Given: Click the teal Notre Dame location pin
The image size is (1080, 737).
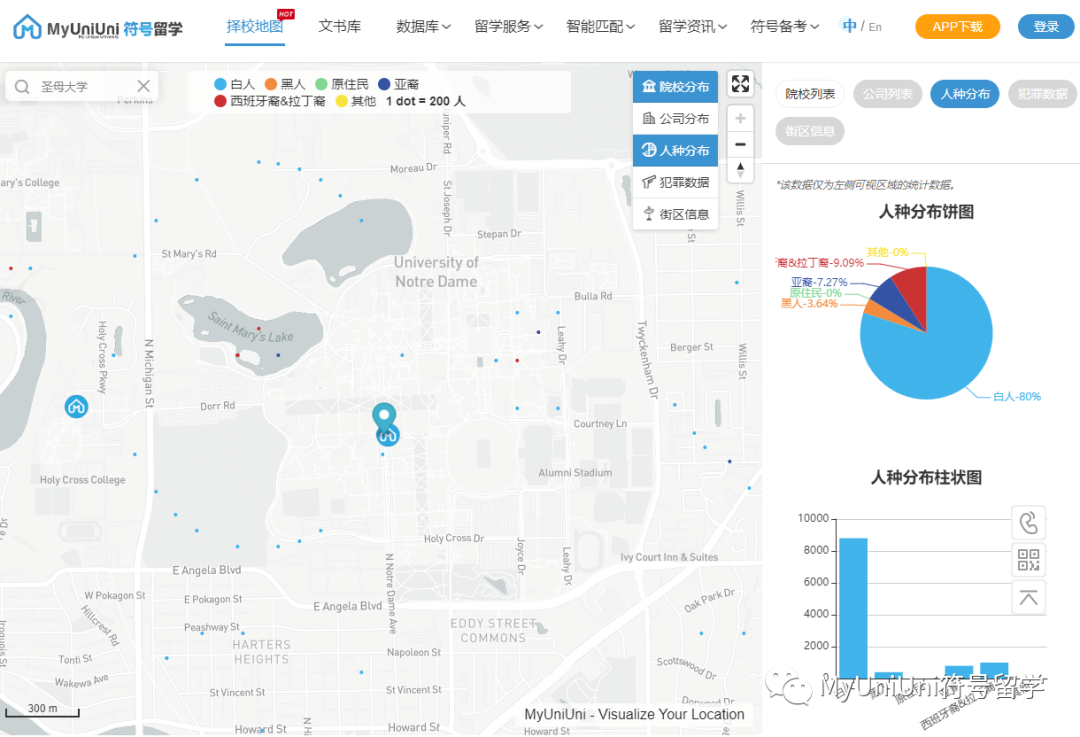Looking at the screenshot, I should 384,417.
